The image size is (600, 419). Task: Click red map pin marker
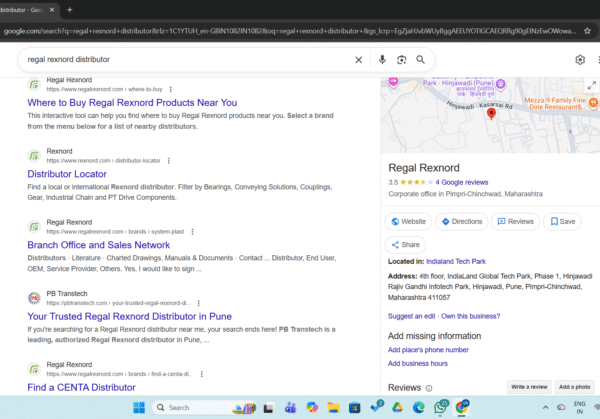[x=490, y=114]
